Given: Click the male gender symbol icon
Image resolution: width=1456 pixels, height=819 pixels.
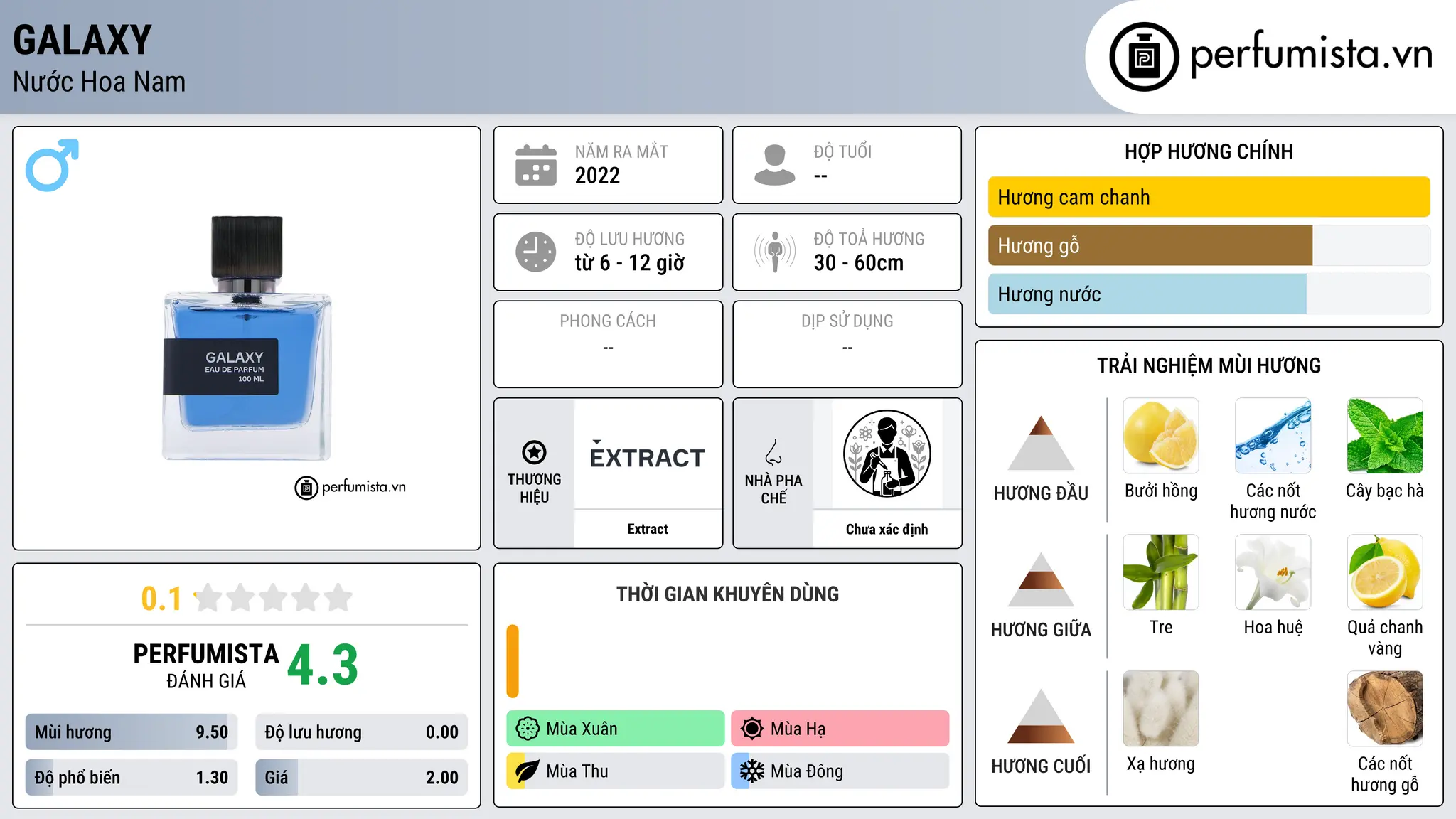Looking at the screenshot, I should 52,165.
